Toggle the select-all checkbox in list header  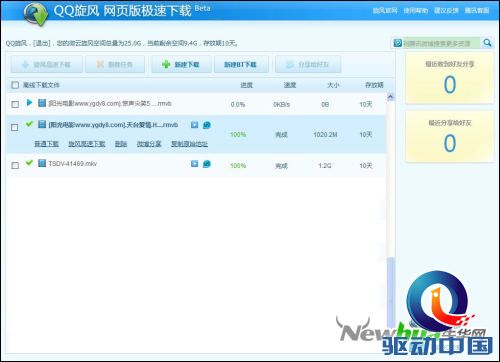pos(15,85)
